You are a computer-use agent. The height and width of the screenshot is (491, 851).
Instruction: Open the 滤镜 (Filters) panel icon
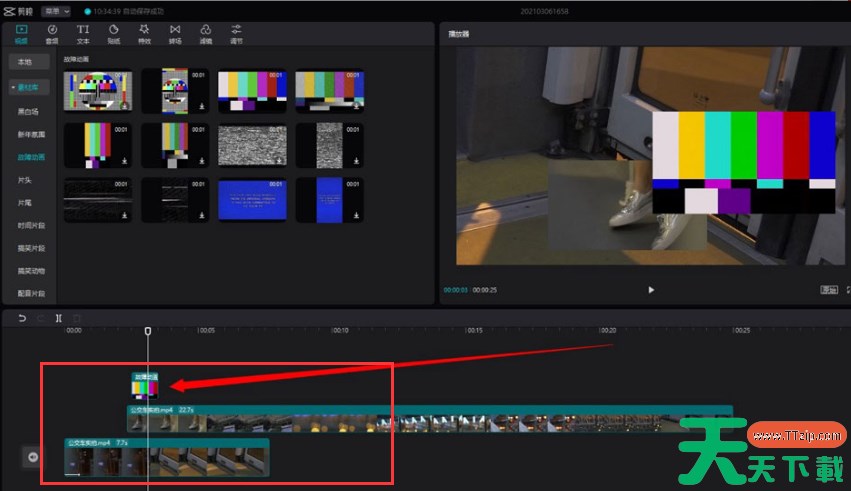coord(205,33)
